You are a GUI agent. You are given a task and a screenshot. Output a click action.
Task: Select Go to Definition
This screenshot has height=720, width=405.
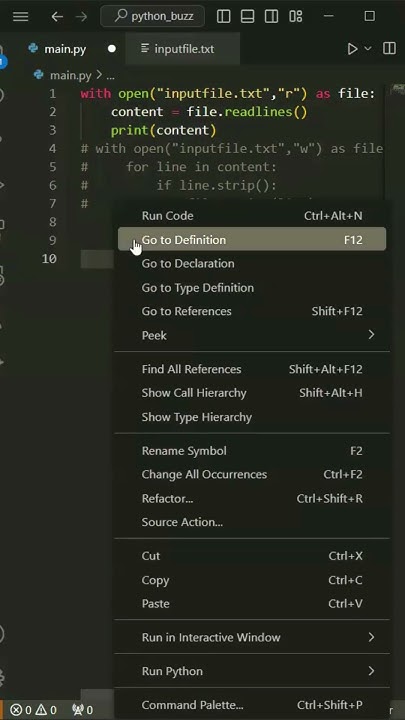click(252, 240)
